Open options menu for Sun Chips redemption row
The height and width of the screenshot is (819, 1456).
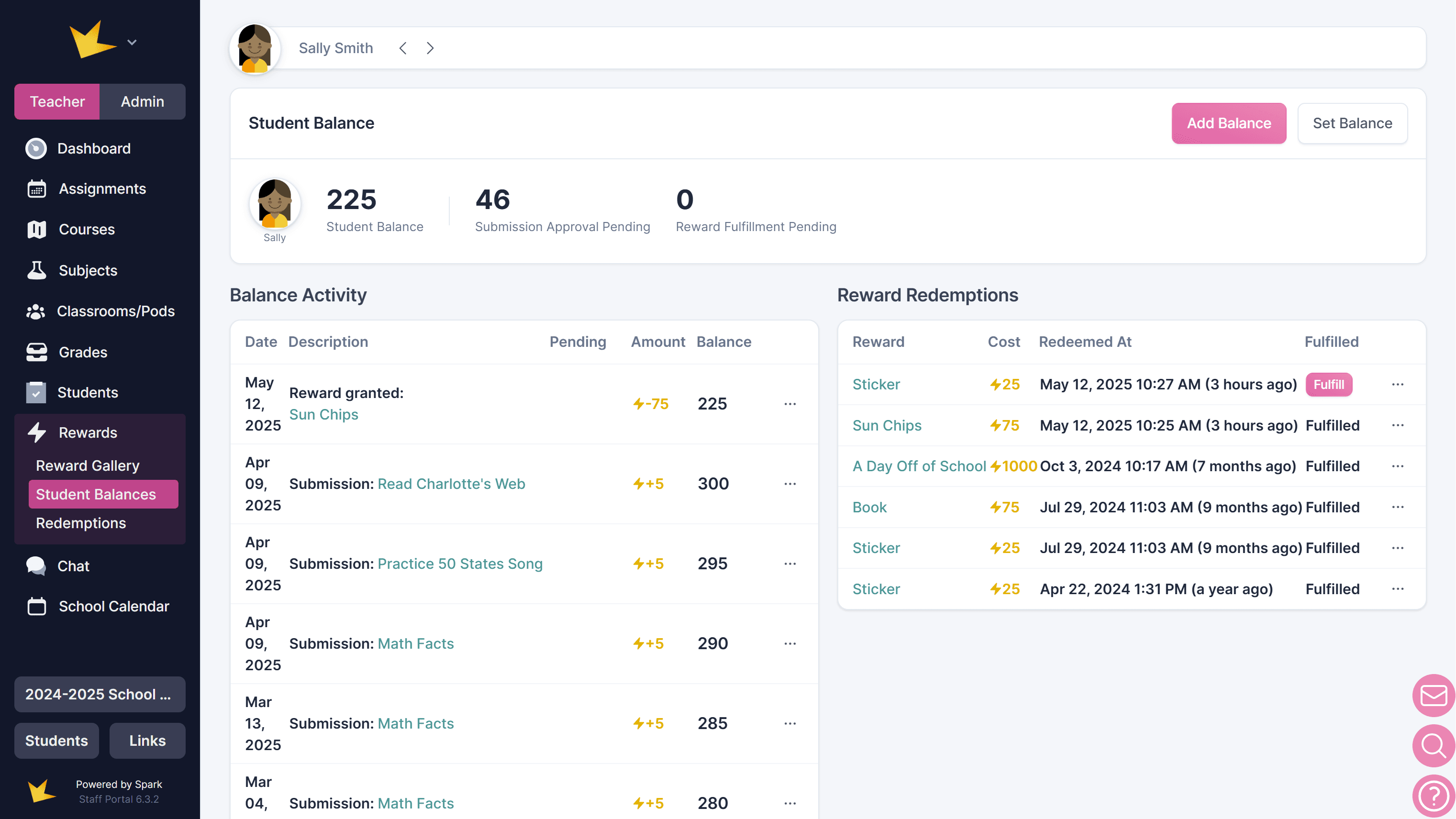pyautogui.click(x=1398, y=426)
